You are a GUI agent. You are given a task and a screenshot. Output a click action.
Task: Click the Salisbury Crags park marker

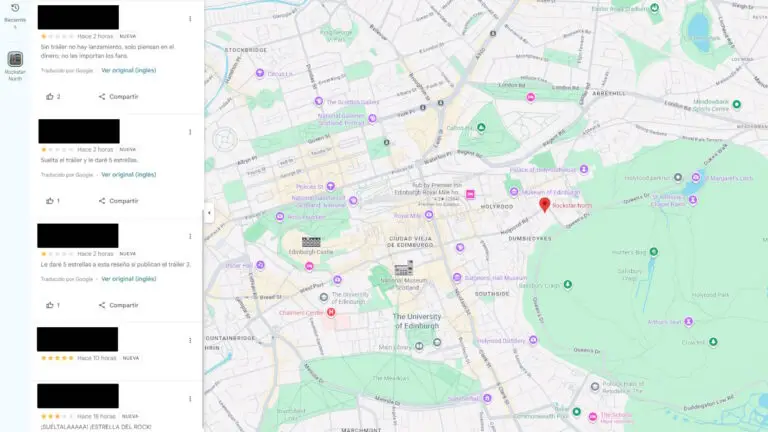(x=567, y=284)
